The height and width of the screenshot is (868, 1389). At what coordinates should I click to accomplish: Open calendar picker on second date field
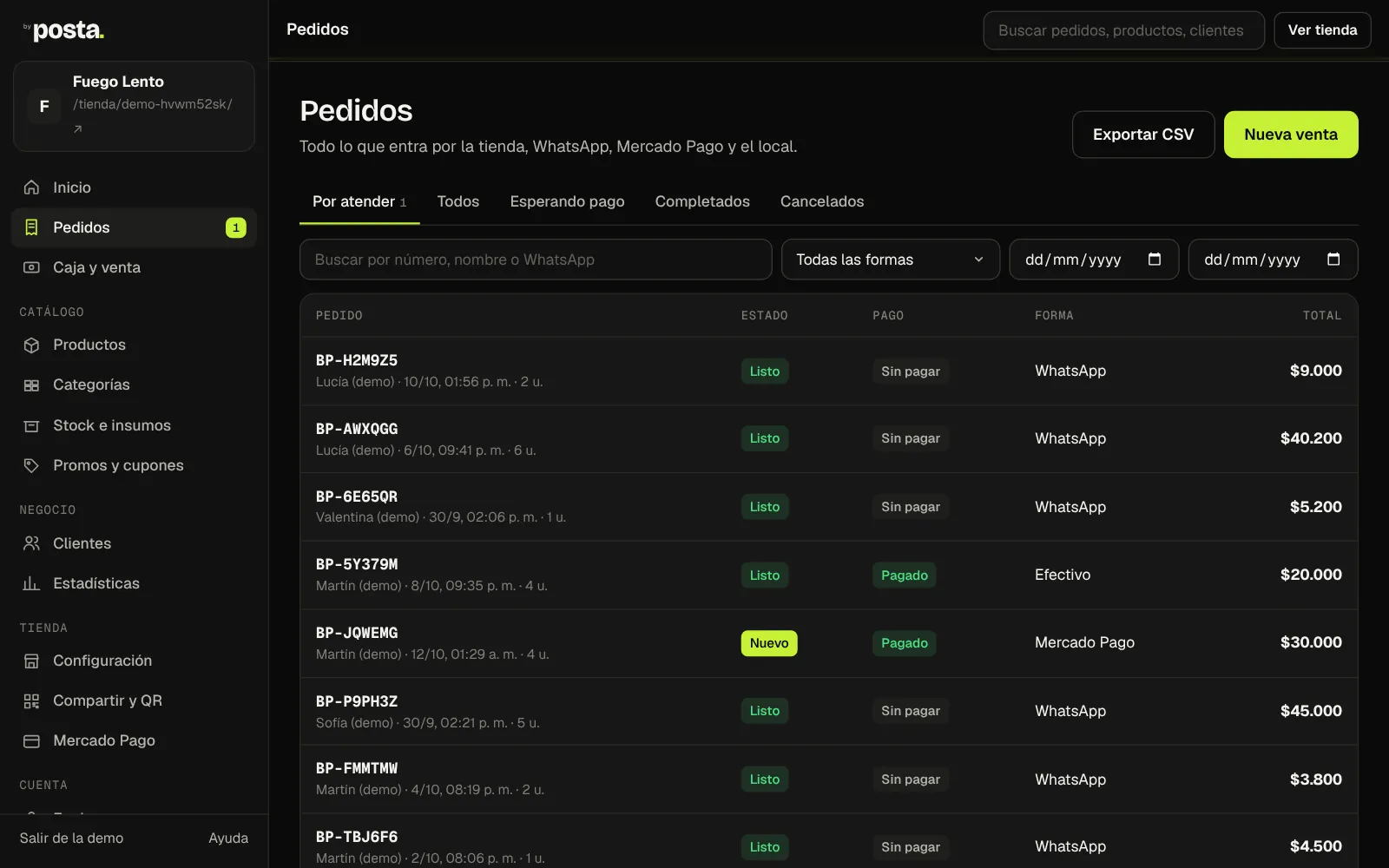click(1333, 260)
